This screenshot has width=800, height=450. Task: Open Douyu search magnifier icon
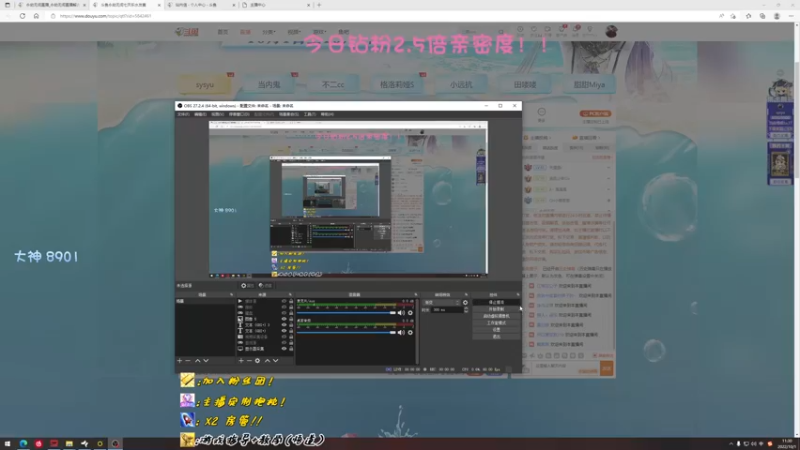[x=501, y=32]
